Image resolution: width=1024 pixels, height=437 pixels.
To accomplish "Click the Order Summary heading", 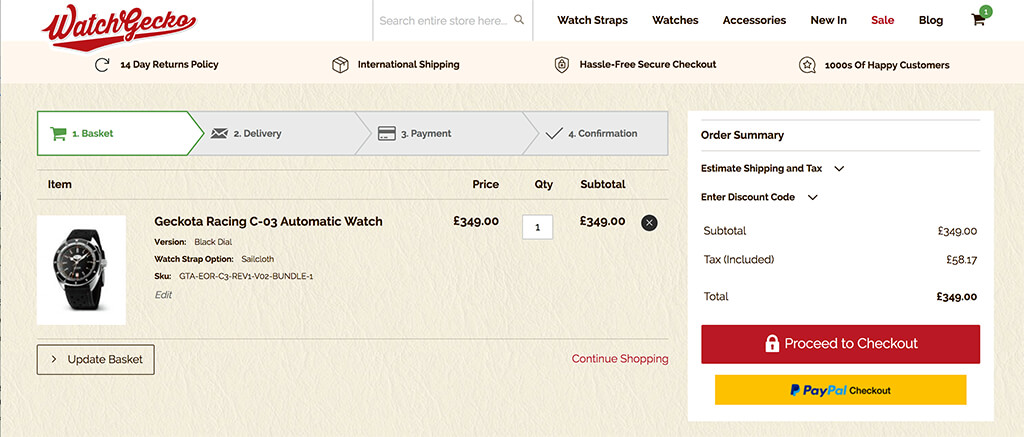I will 742,135.
